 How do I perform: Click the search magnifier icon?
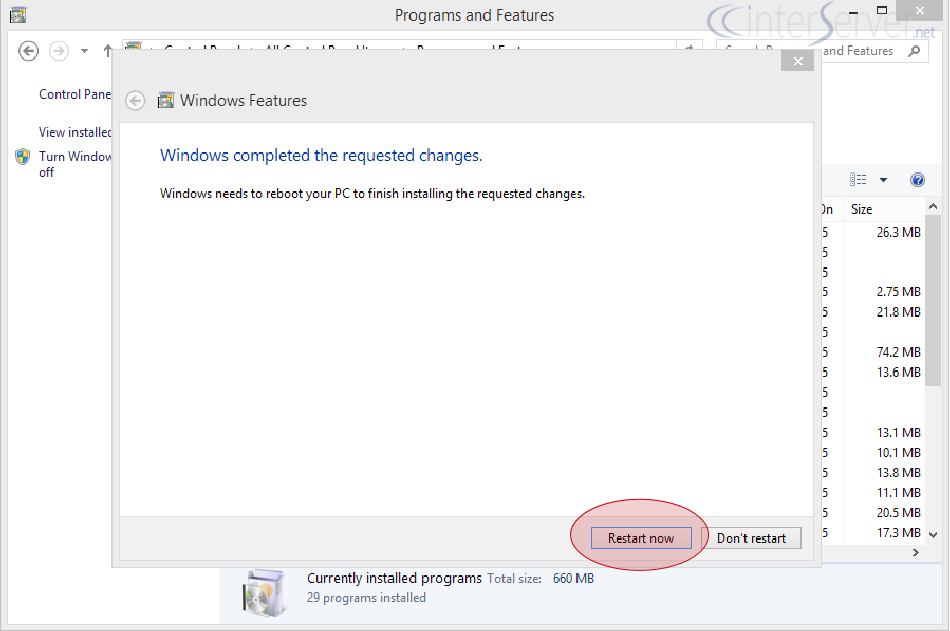(914, 51)
